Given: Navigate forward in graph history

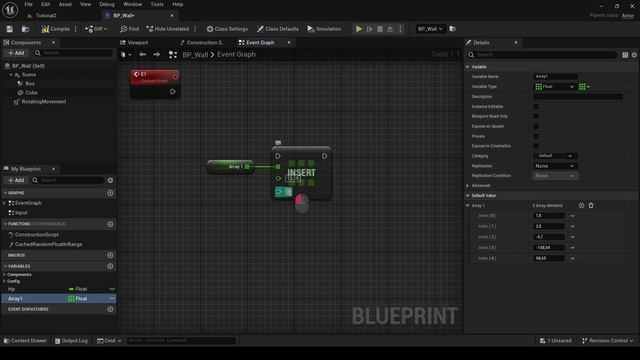Looking at the screenshot, I should pos(157,54).
